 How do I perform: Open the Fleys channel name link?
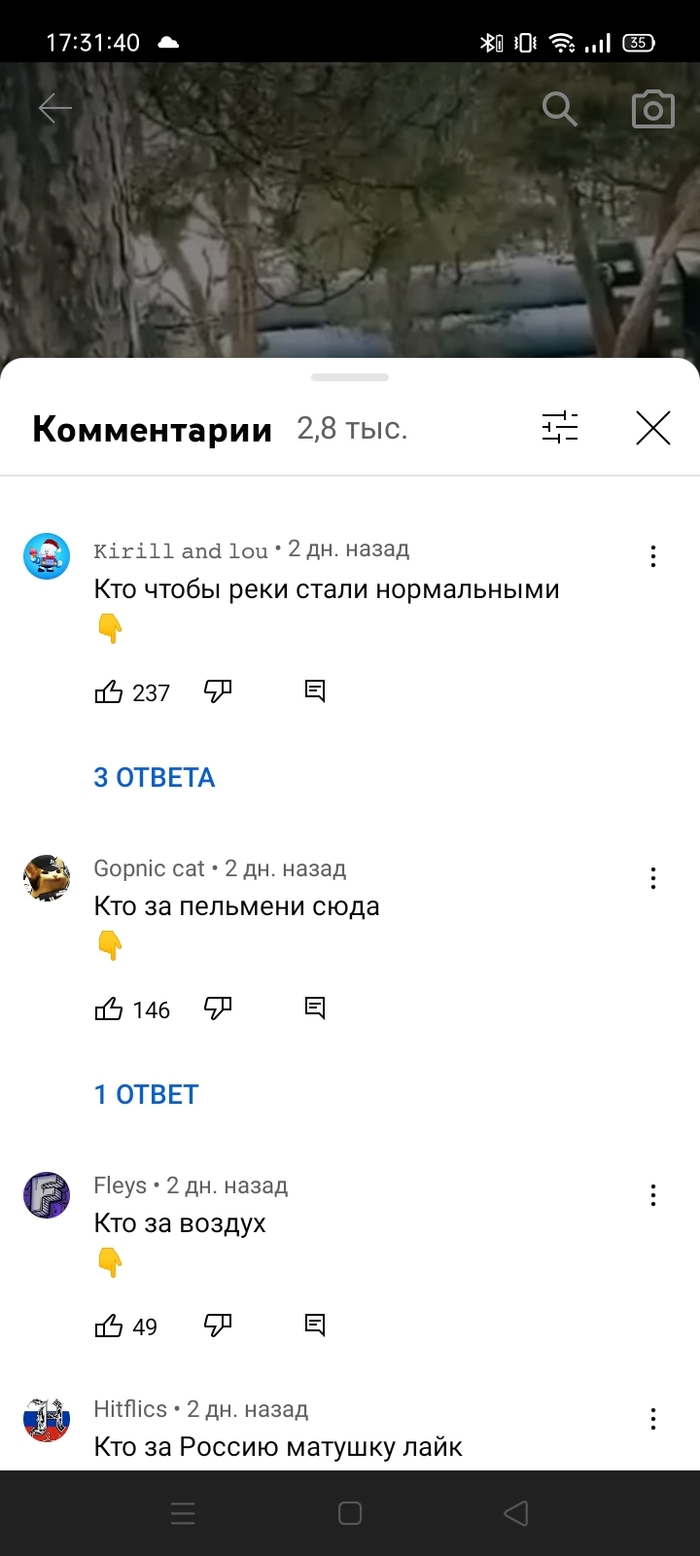pos(120,1186)
